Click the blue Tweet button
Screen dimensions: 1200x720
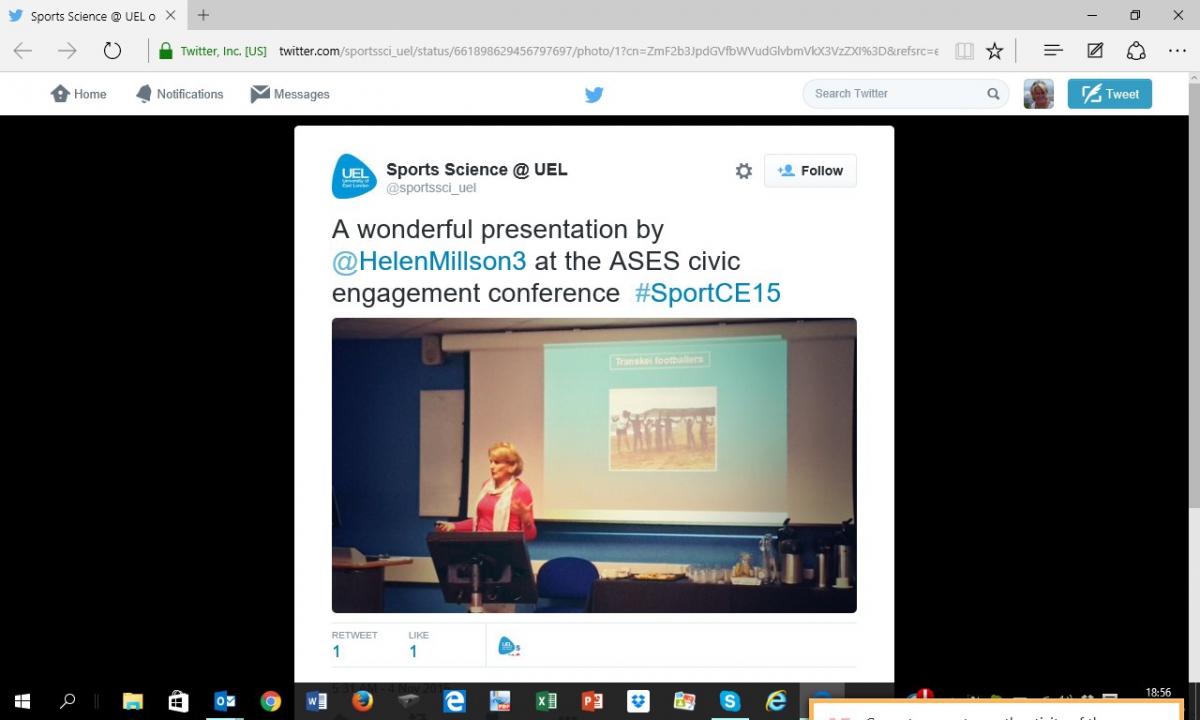click(1110, 94)
